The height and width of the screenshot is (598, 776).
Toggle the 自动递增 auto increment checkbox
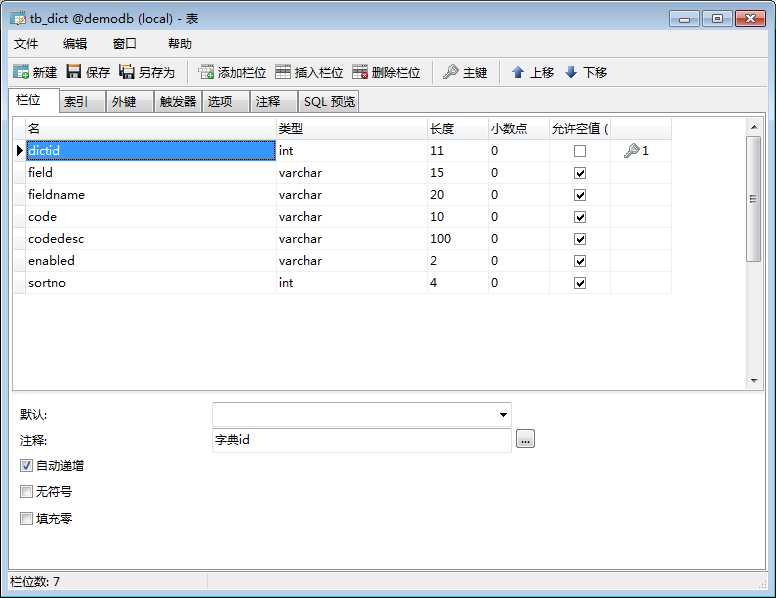[26, 465]
